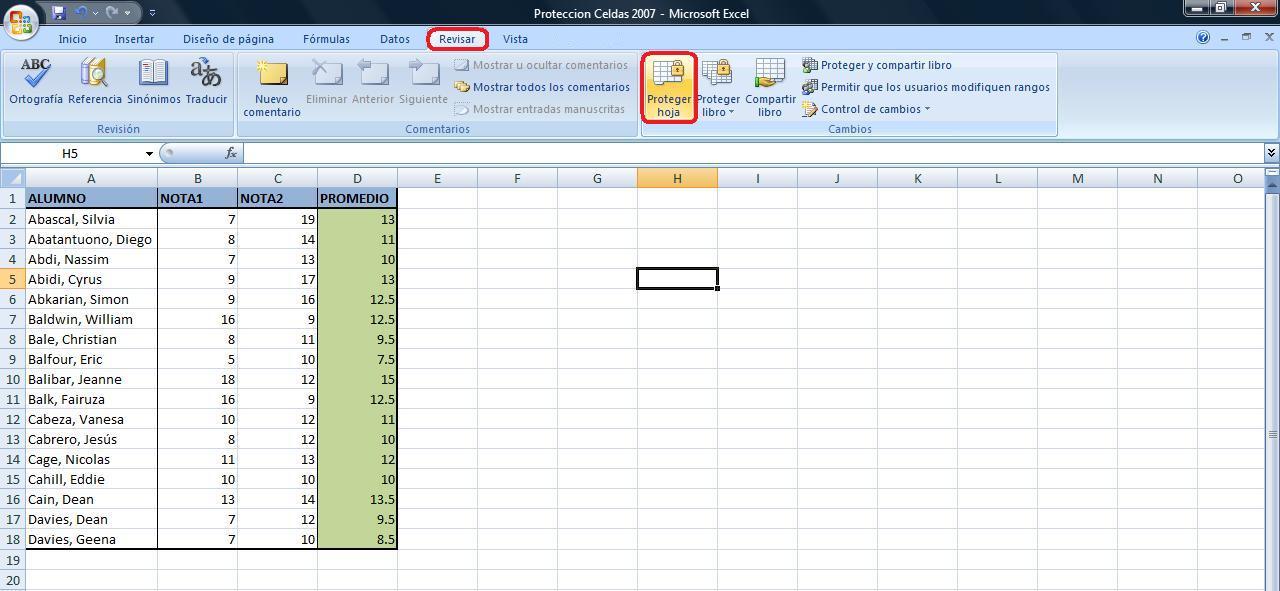The width and height of the screenshot is (1280, 591).
Task: Click Mostrar entradas manuscritas
Action: tap(540, 109)
